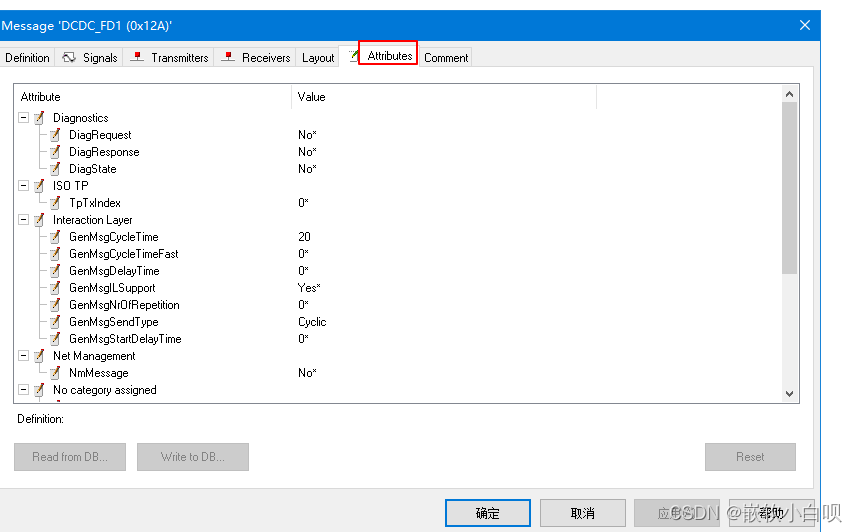Select the GenMsgDelayTime row label
Image resolution: width=857 pixels, height=532 pixels.
[114, 271]
